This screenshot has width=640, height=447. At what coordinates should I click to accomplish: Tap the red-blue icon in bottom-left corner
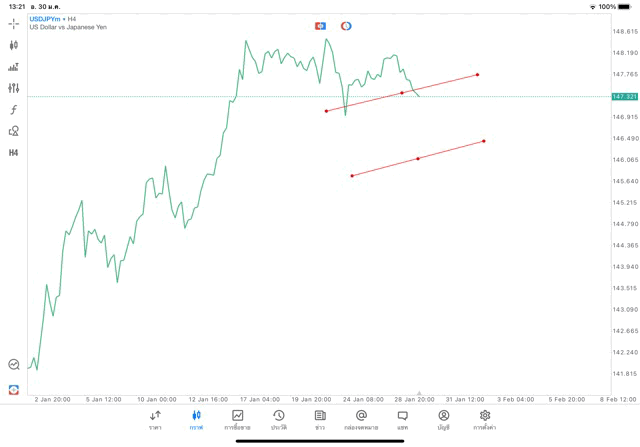coord(13,388)
